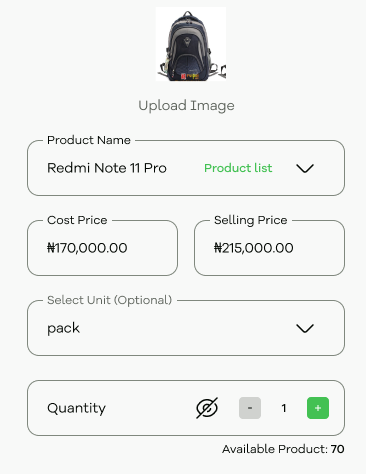The width and height of the screenshot is (366, 474).
Task: Toggle the quantity visibility eye icon
Action: [207, 408]
